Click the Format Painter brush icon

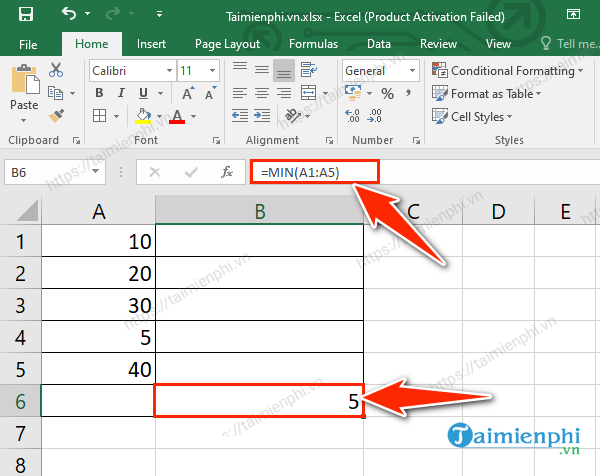pyautogui.click(x=56, y=116)
